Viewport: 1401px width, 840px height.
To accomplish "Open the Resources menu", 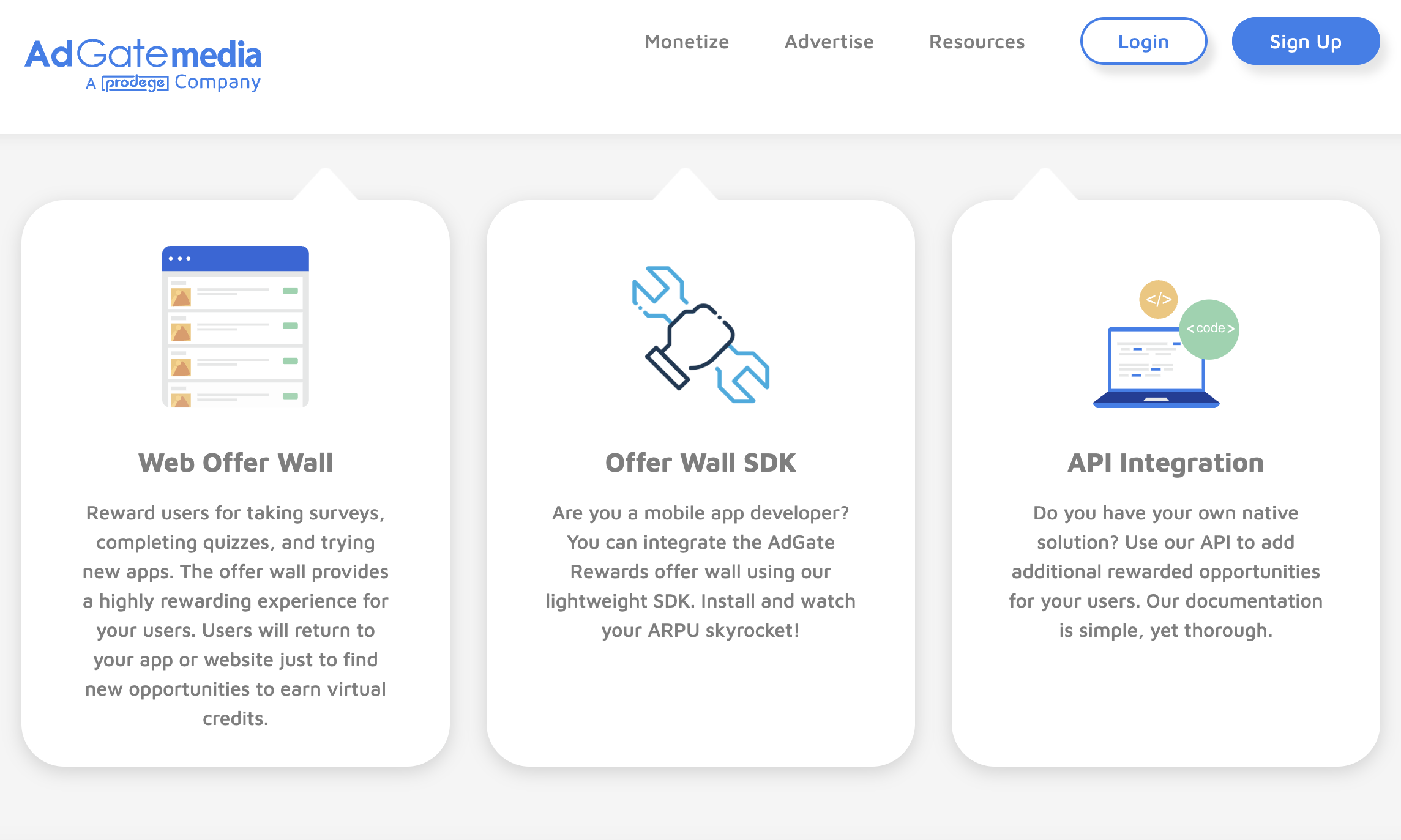I will (x=976, y=42).
